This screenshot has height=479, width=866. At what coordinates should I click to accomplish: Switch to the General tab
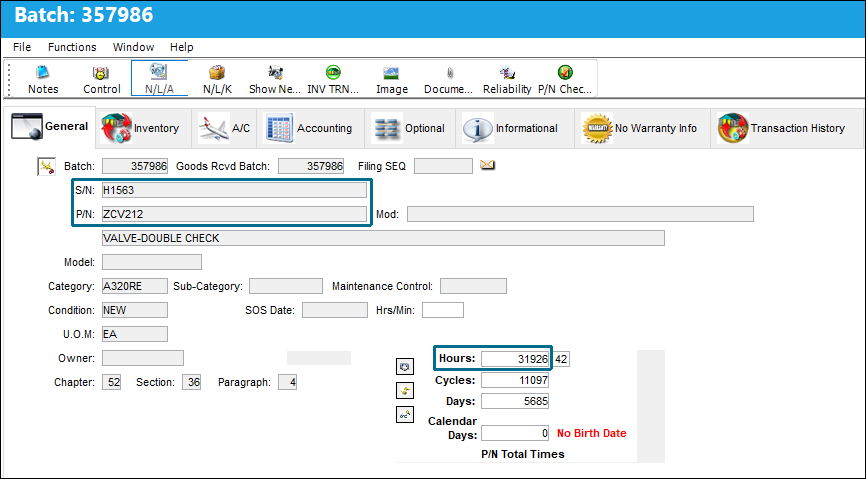(x=50, y=127)
